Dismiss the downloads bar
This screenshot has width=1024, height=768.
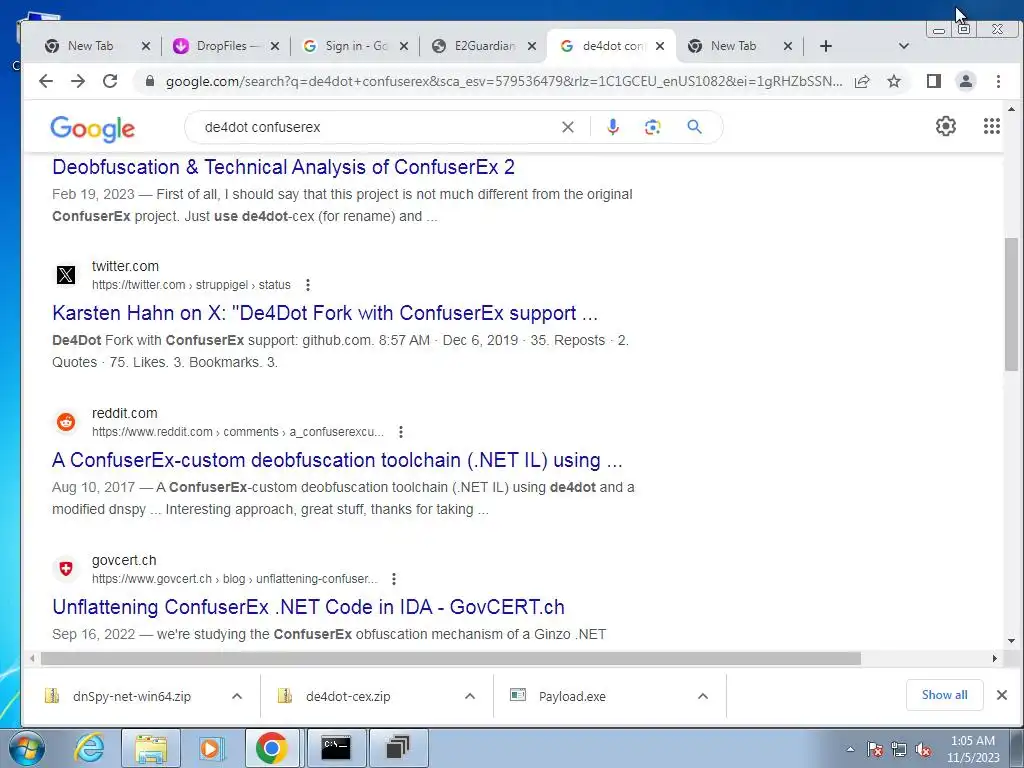(x=1002, y=695)
